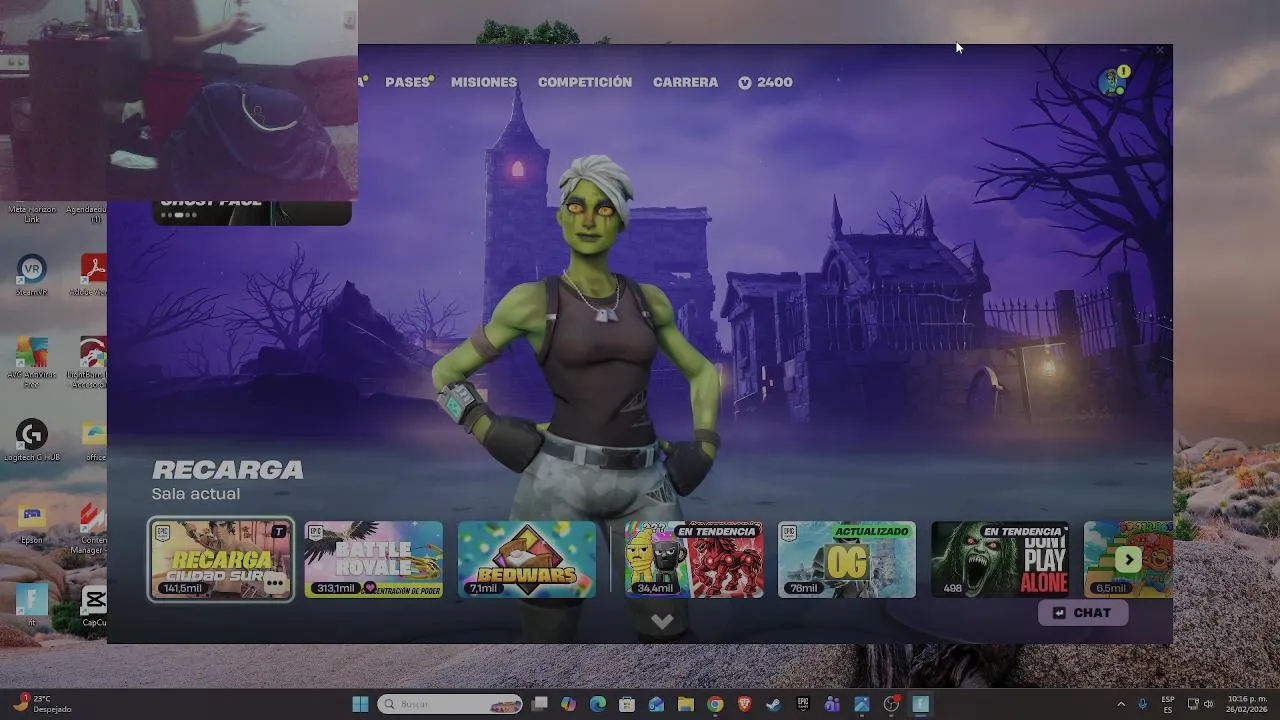Open the 2400 V-Bucks balance
1280x720 pixels.
766,82
